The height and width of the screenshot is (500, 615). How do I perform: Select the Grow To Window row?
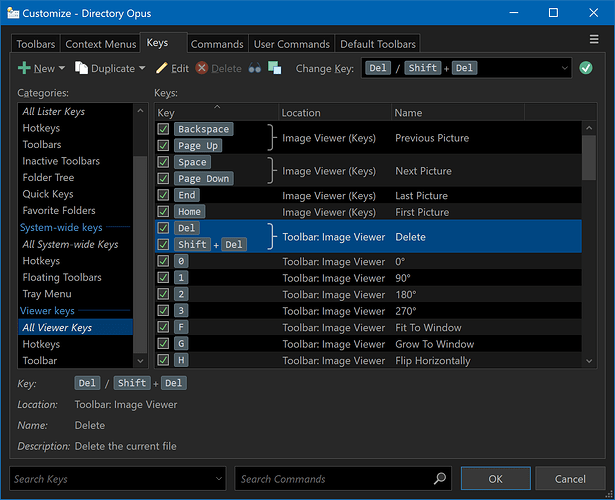point(368,344)
